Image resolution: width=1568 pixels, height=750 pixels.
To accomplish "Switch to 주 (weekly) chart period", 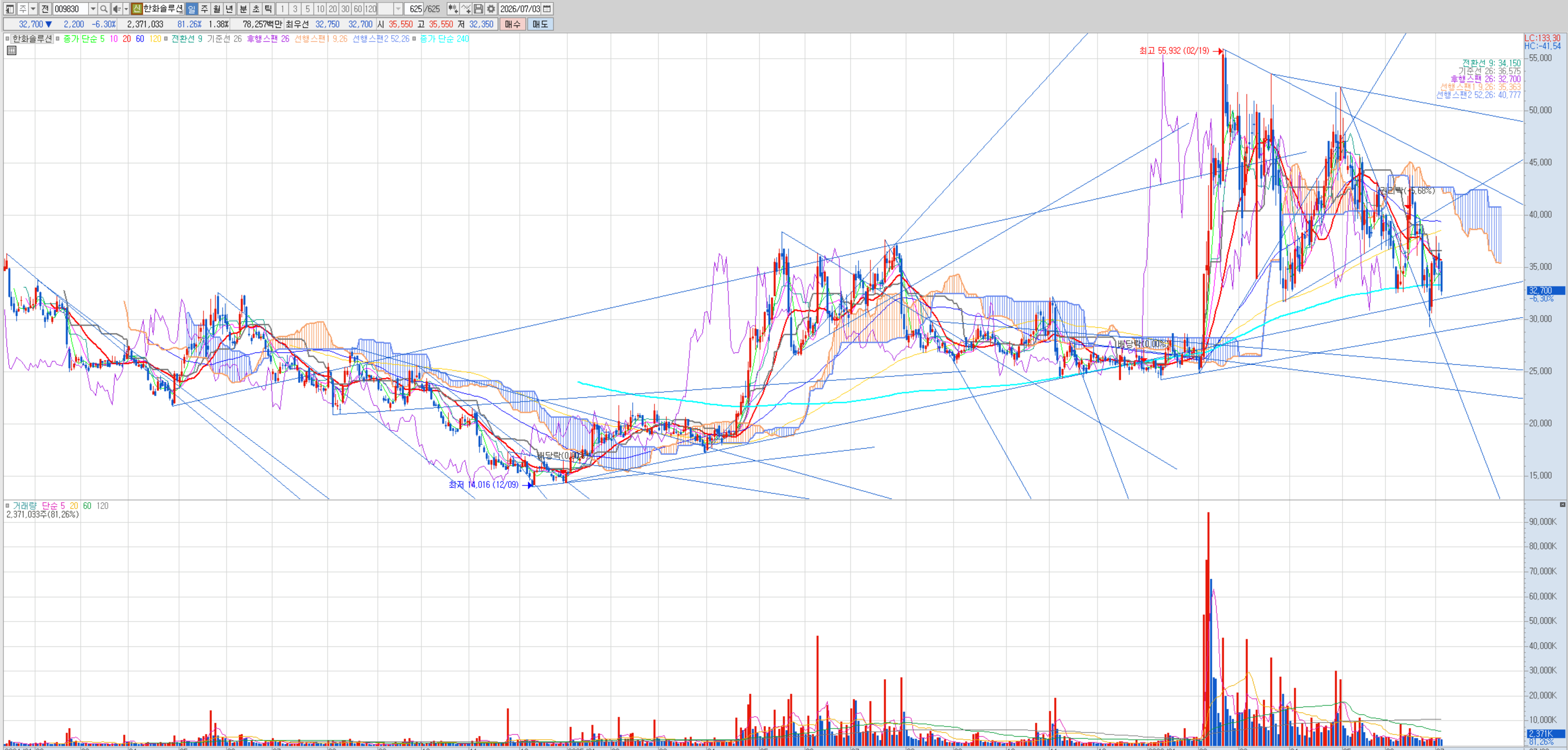I will tap(205, 8).
